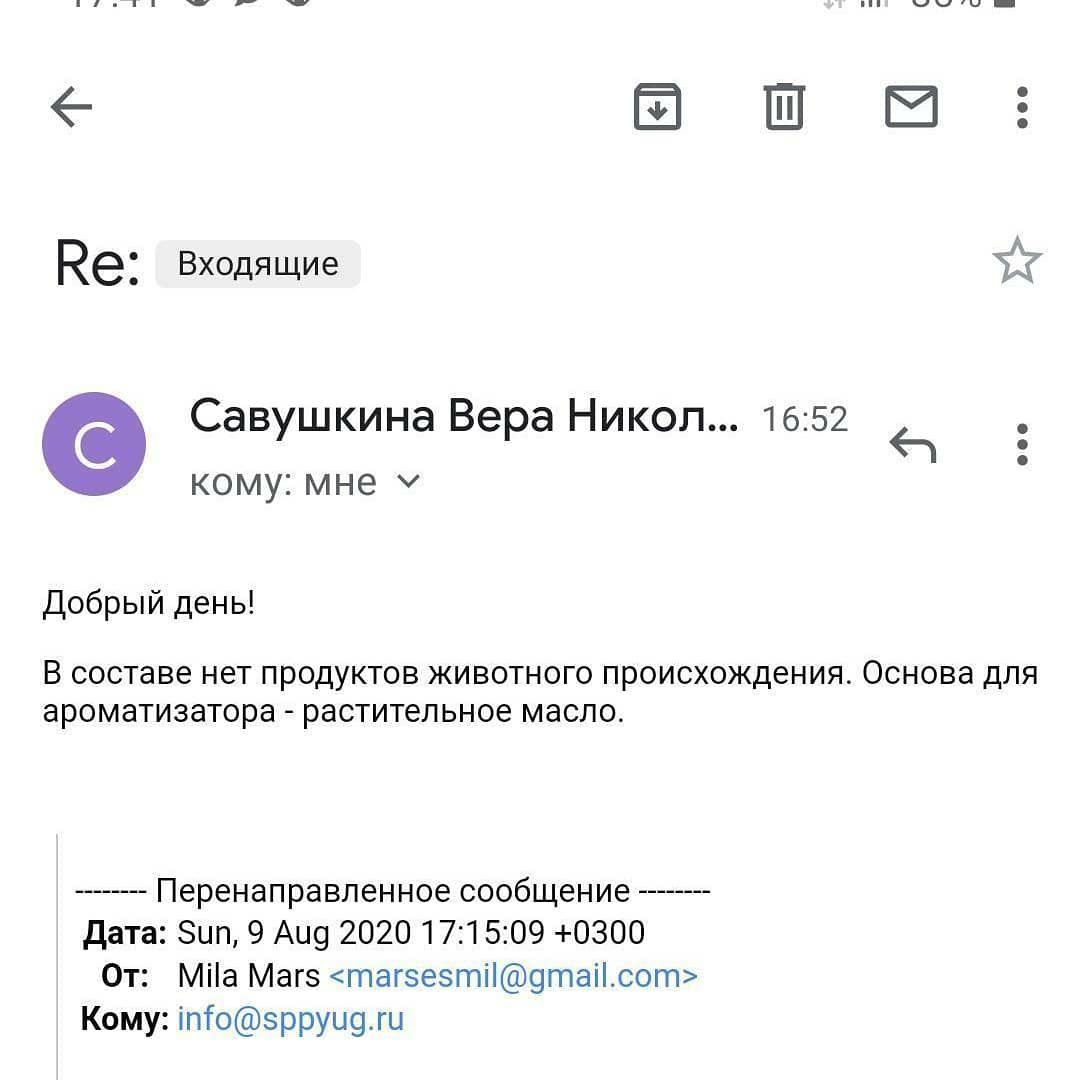Tap sender name Савушкина Вера Никол…
The height and width of the screenshot is (1080, 1080).
464,416
